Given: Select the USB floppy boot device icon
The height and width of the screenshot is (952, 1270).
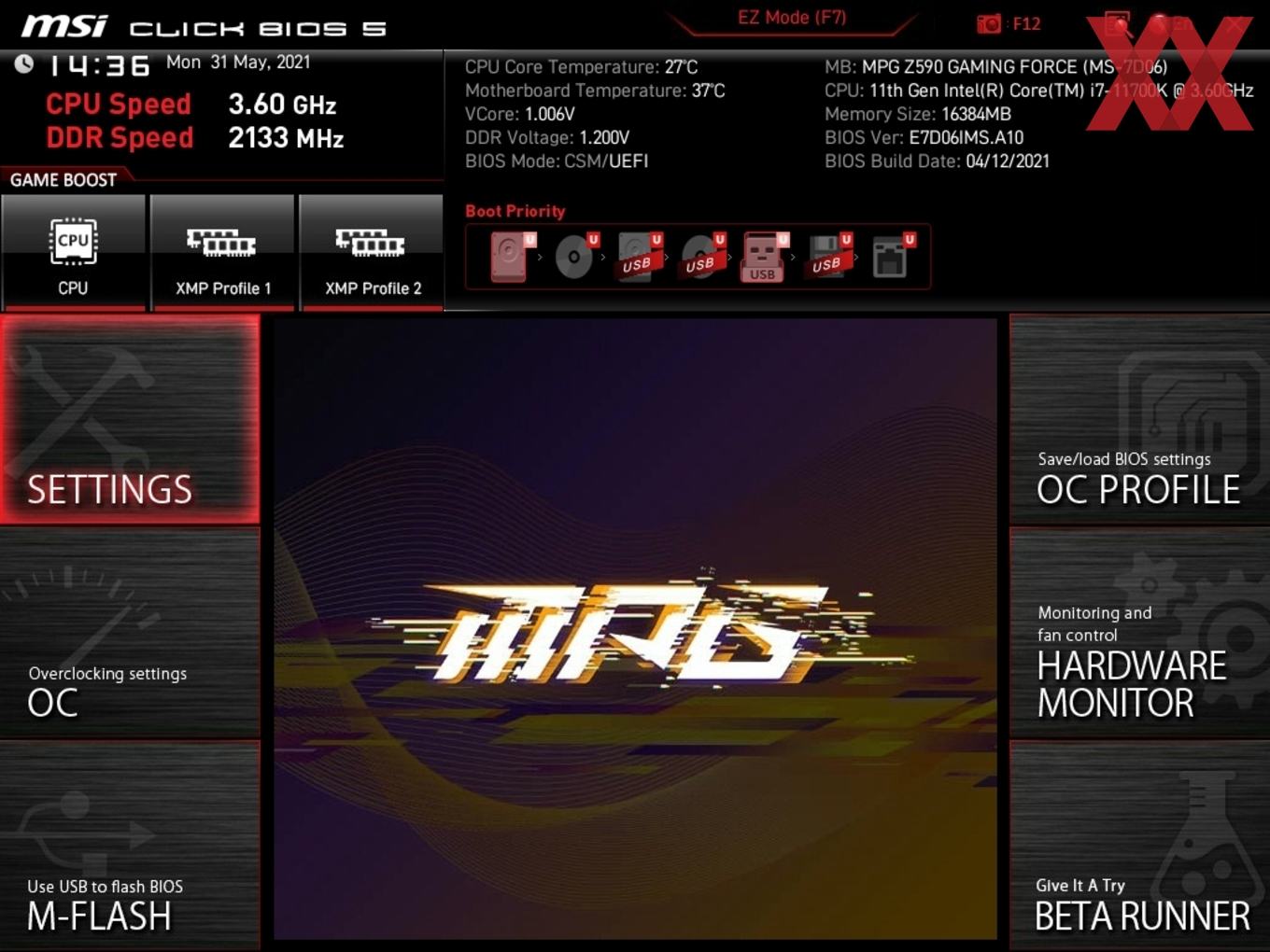Looking at the screenshot, I should click(828, 257).
